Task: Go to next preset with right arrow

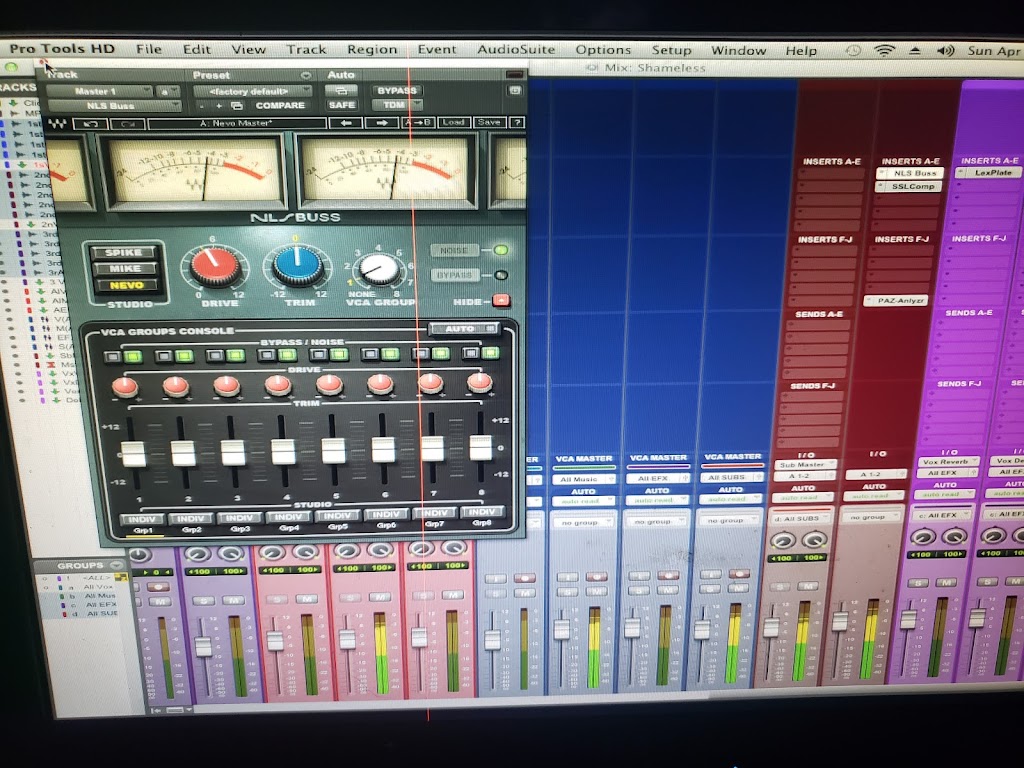Action: click(x=381, y=123)
